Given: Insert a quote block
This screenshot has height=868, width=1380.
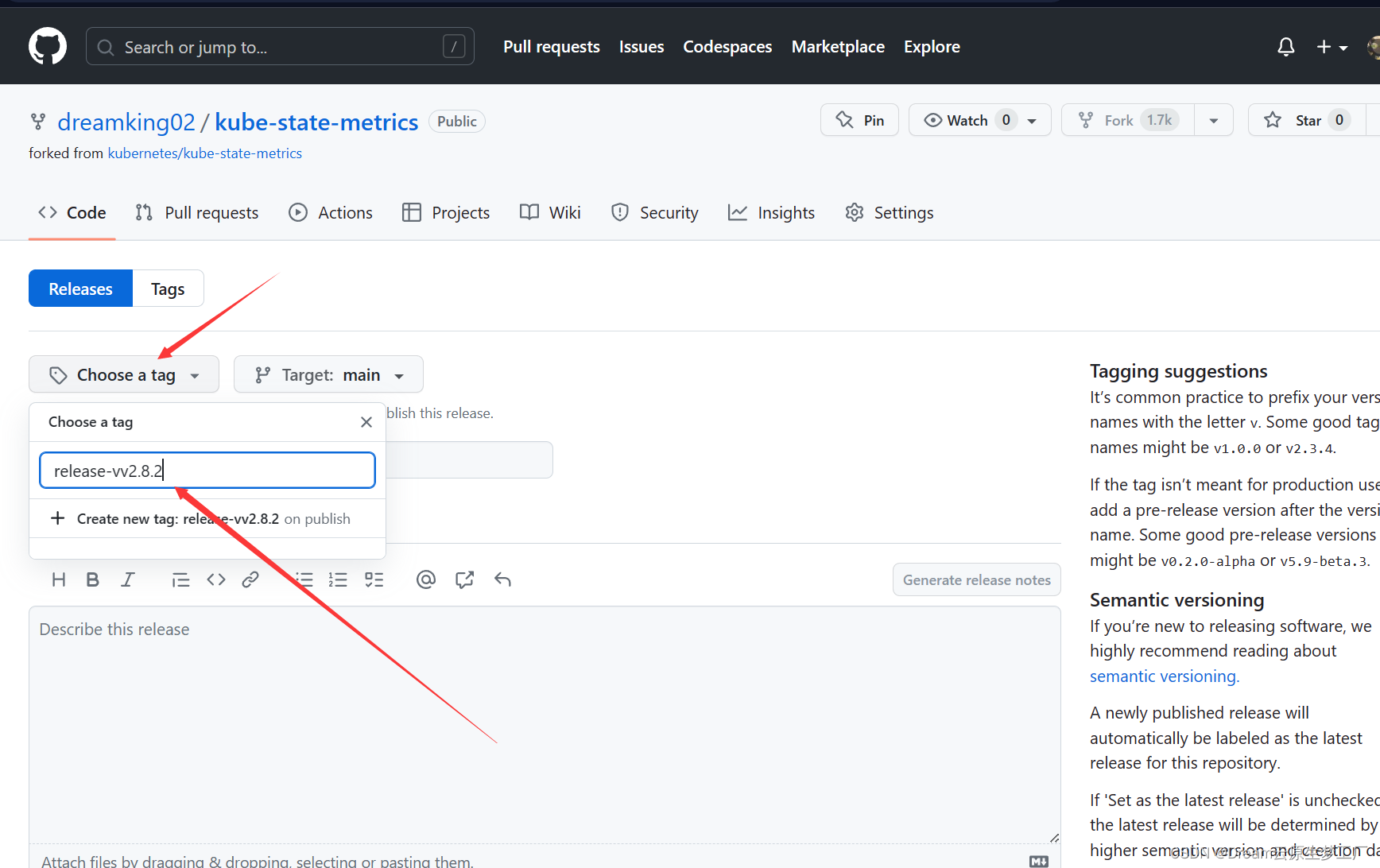Looking at the screenshot, I should click(180, 579).
